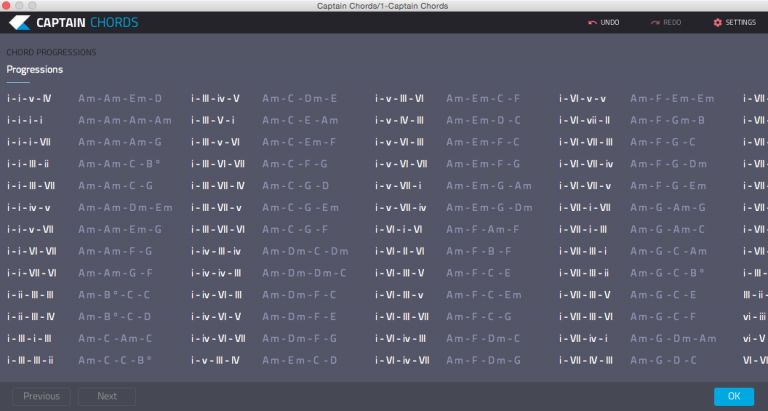768x411 pixels.
Task: Choose progression i - iv - VI - VII
Action: [x=218, y=338]
